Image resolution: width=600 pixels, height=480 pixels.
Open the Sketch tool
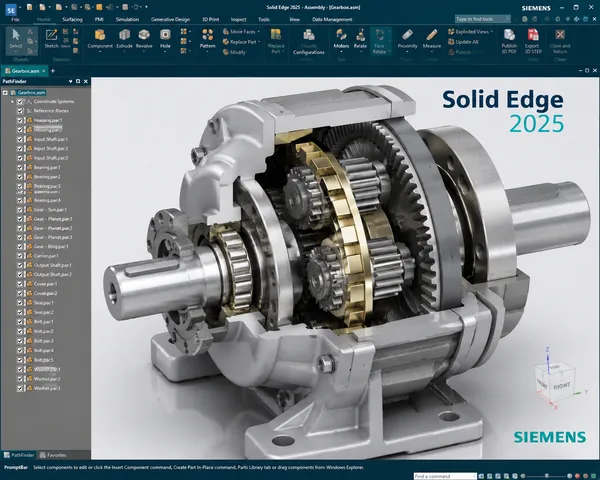pyautogui.click(x=51, y=39)
